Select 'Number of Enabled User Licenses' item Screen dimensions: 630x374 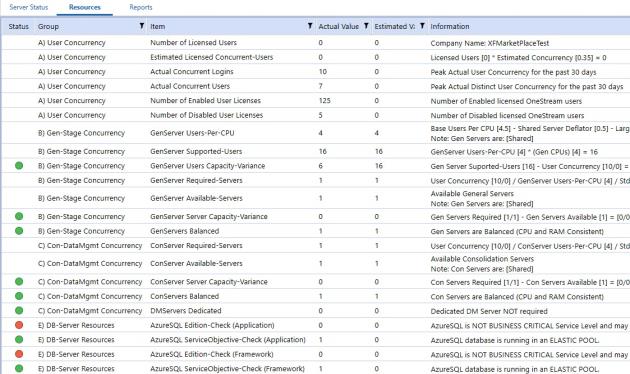click(x=205, y=100)
